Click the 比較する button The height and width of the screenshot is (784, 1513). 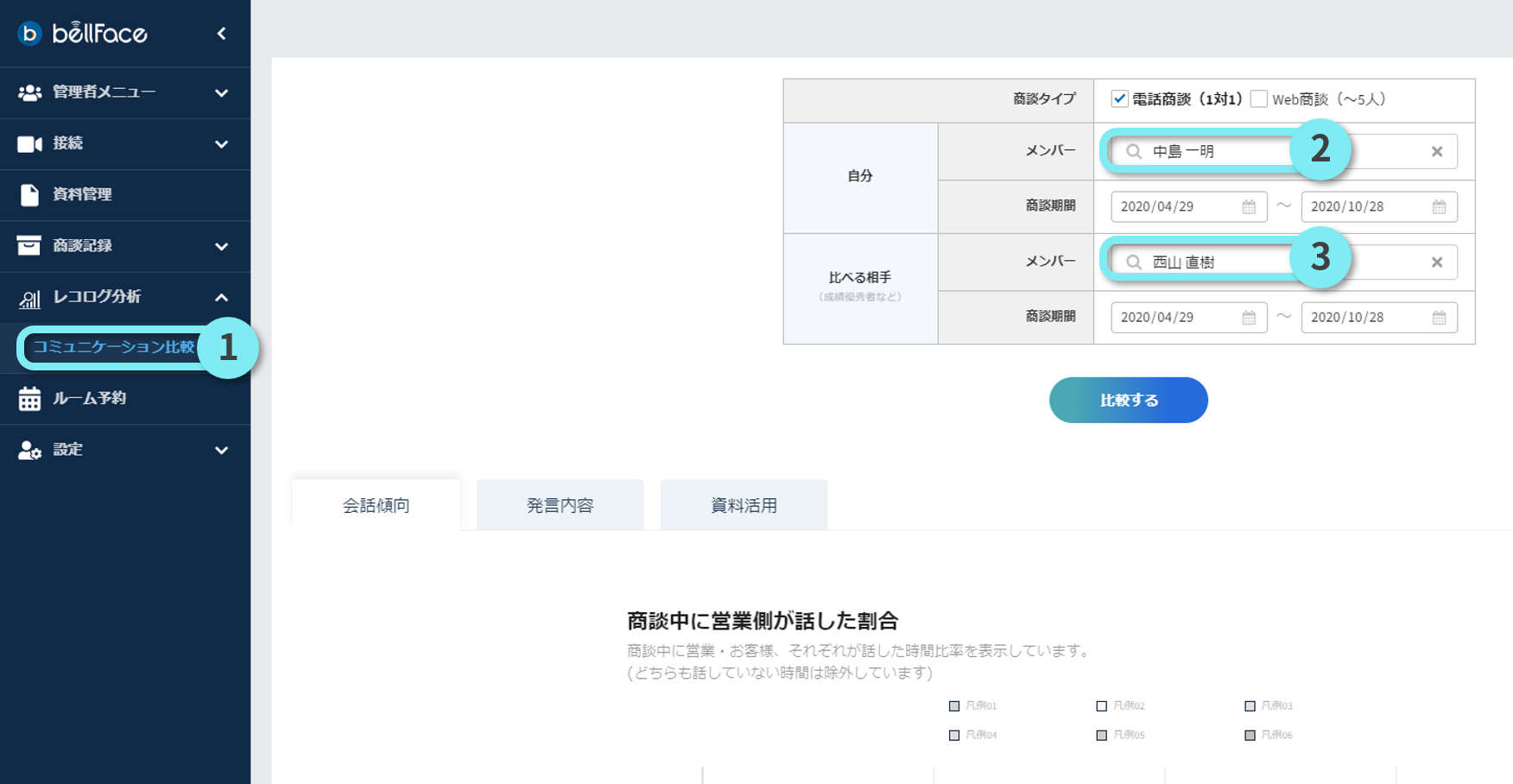[x=1128, y=400]
